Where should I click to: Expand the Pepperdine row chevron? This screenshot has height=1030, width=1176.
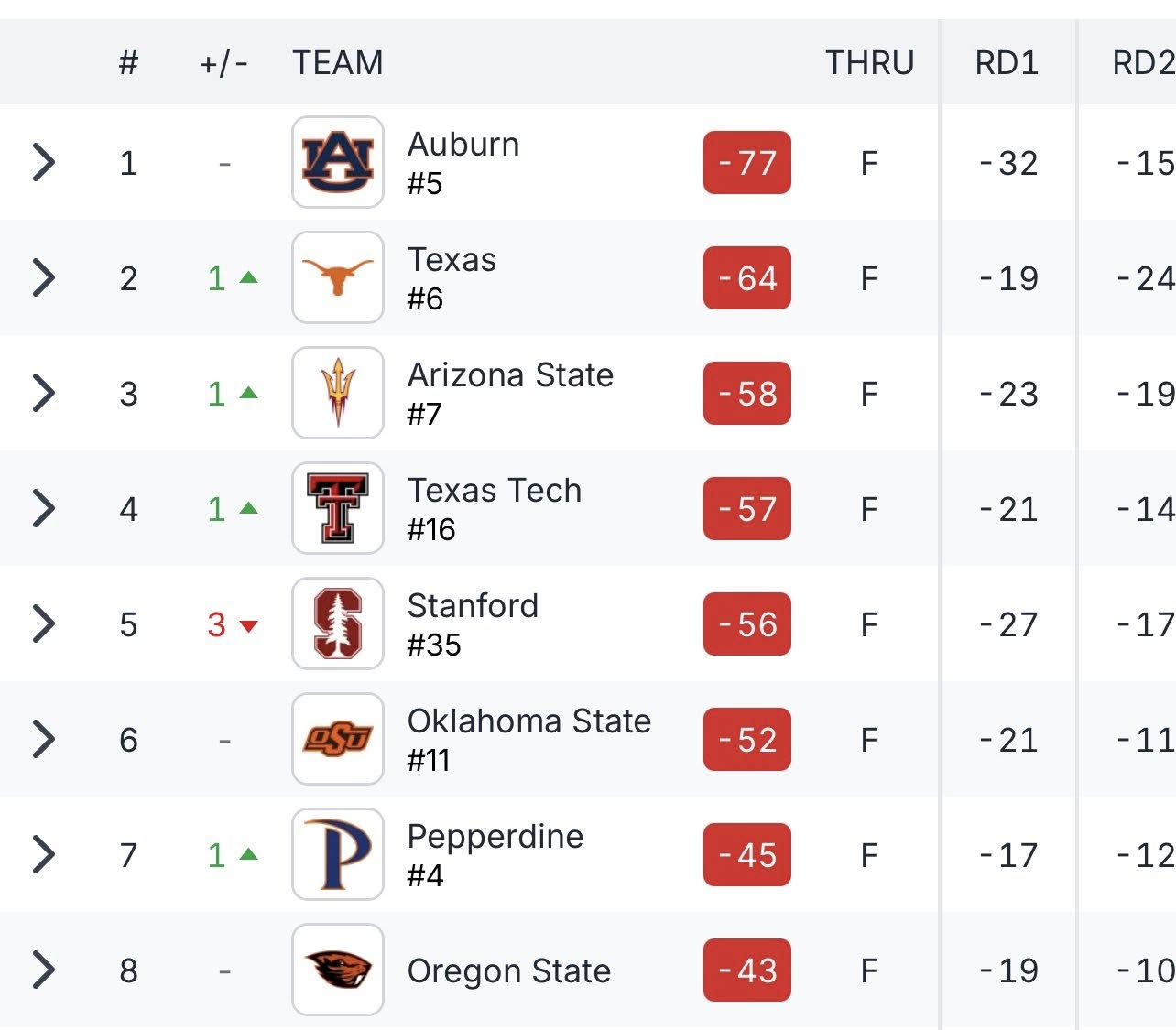pos(43,854)
